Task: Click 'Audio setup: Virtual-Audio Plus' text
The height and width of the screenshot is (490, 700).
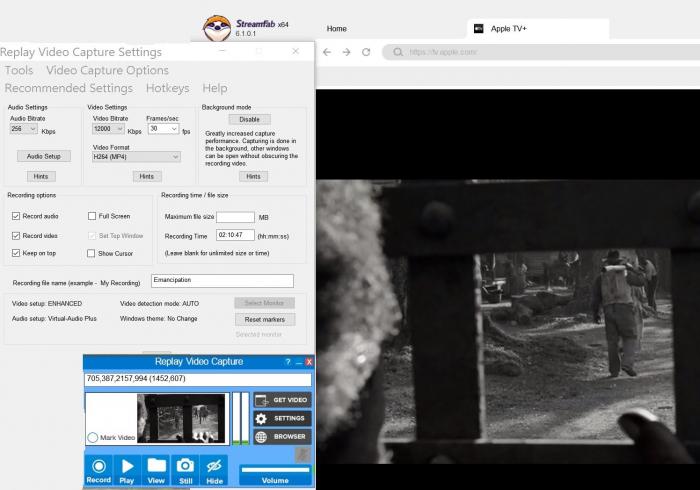Action: (x=54, y=319)
